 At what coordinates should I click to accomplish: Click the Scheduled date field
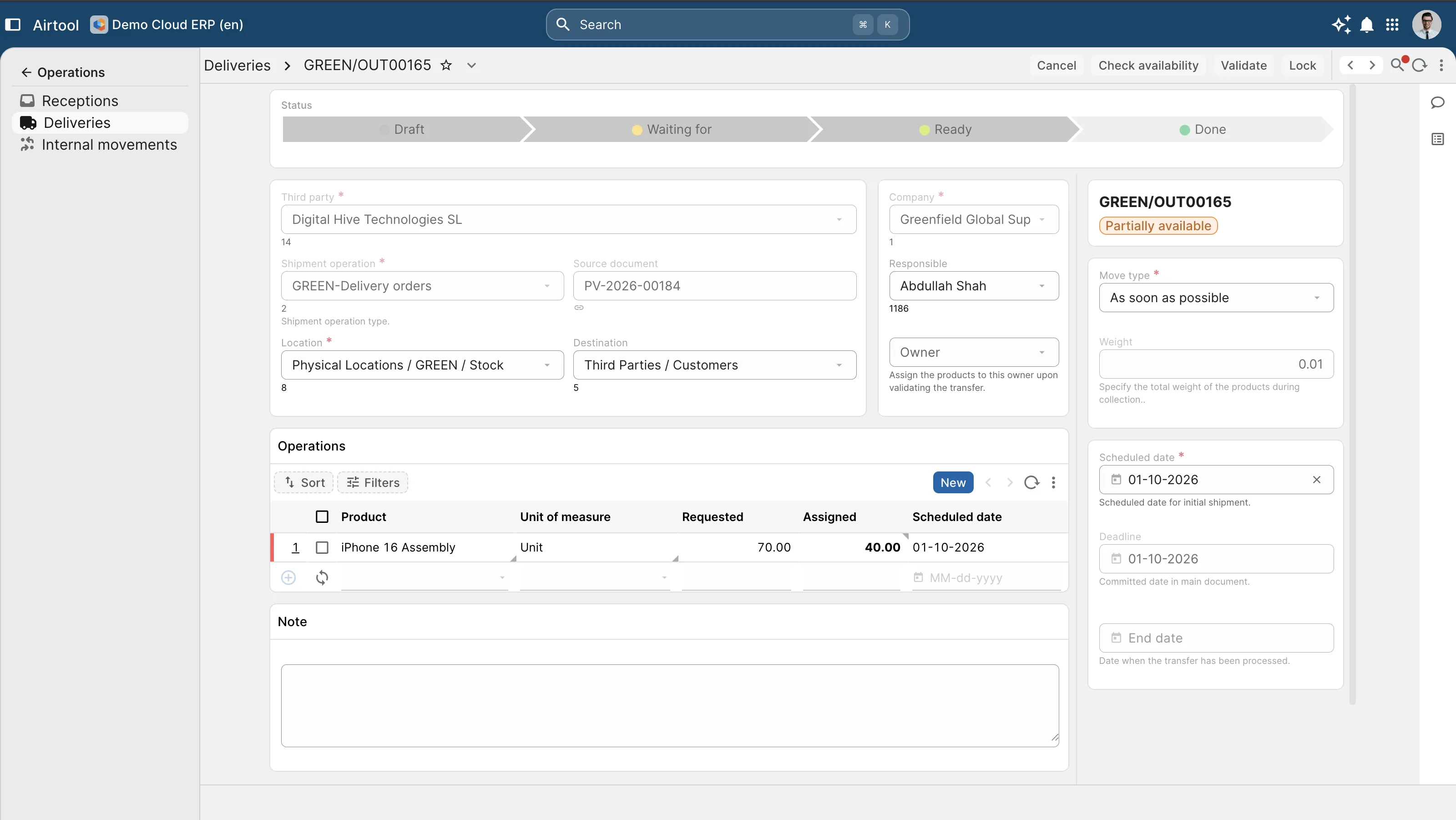pos(1216,479)
